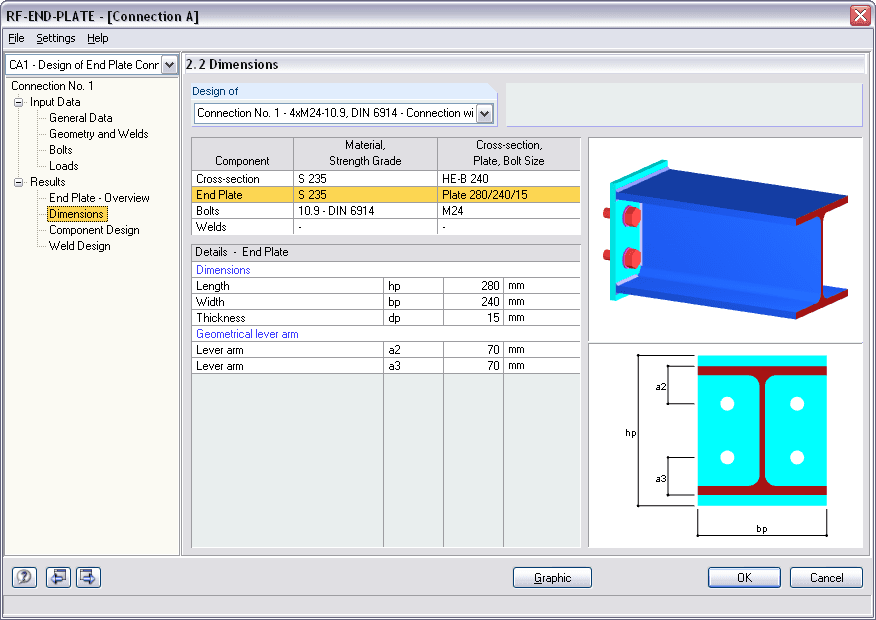Open Geometry and Welds page
This screenshot has height=620, width=876.
(x=99, y=134)
